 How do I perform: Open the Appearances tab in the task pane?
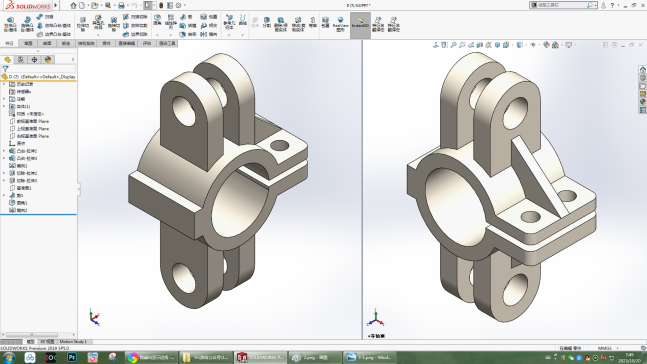click(x=642, y=102)
